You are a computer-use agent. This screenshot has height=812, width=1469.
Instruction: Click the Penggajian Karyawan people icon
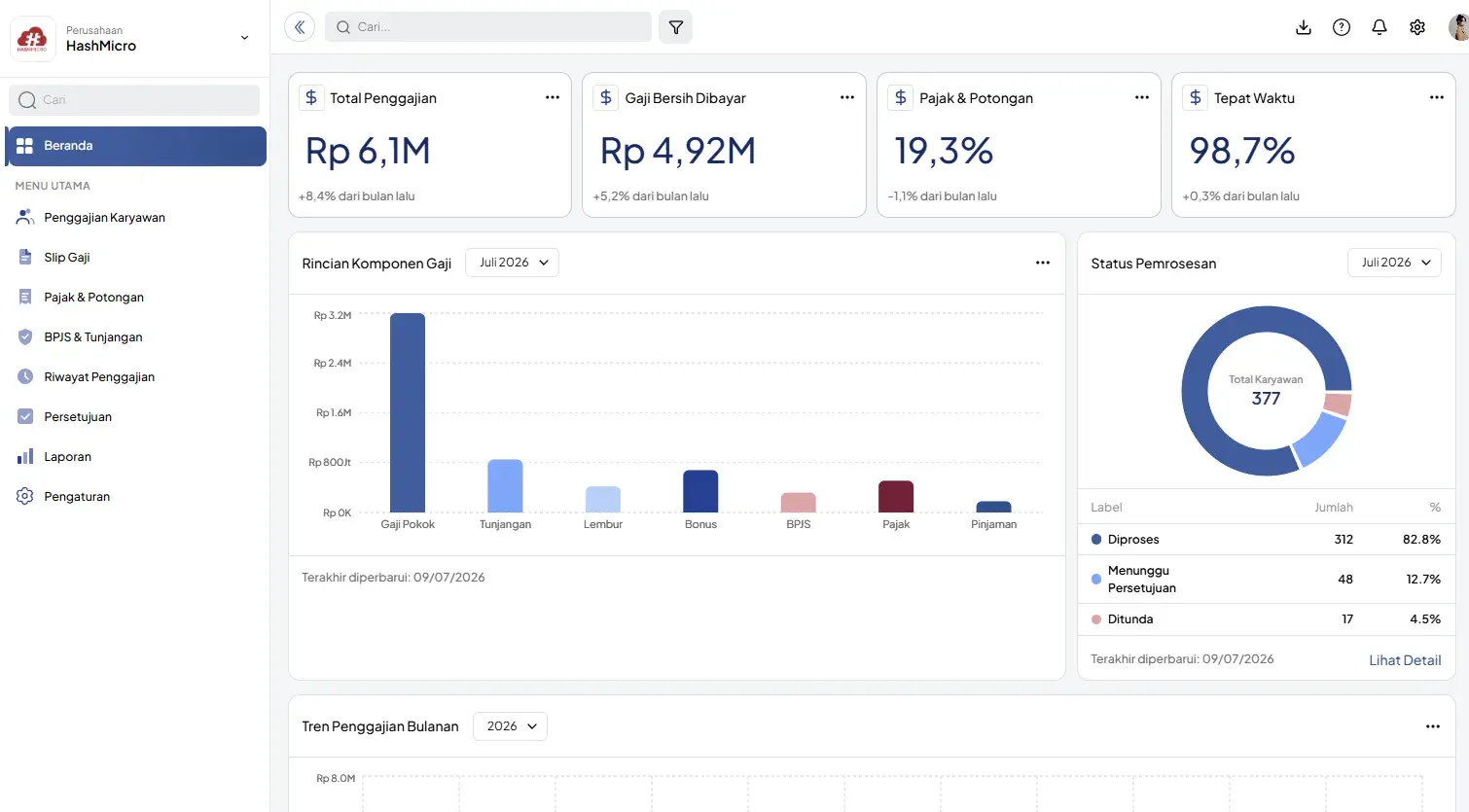pyautogui.click(x=25, y=218)
